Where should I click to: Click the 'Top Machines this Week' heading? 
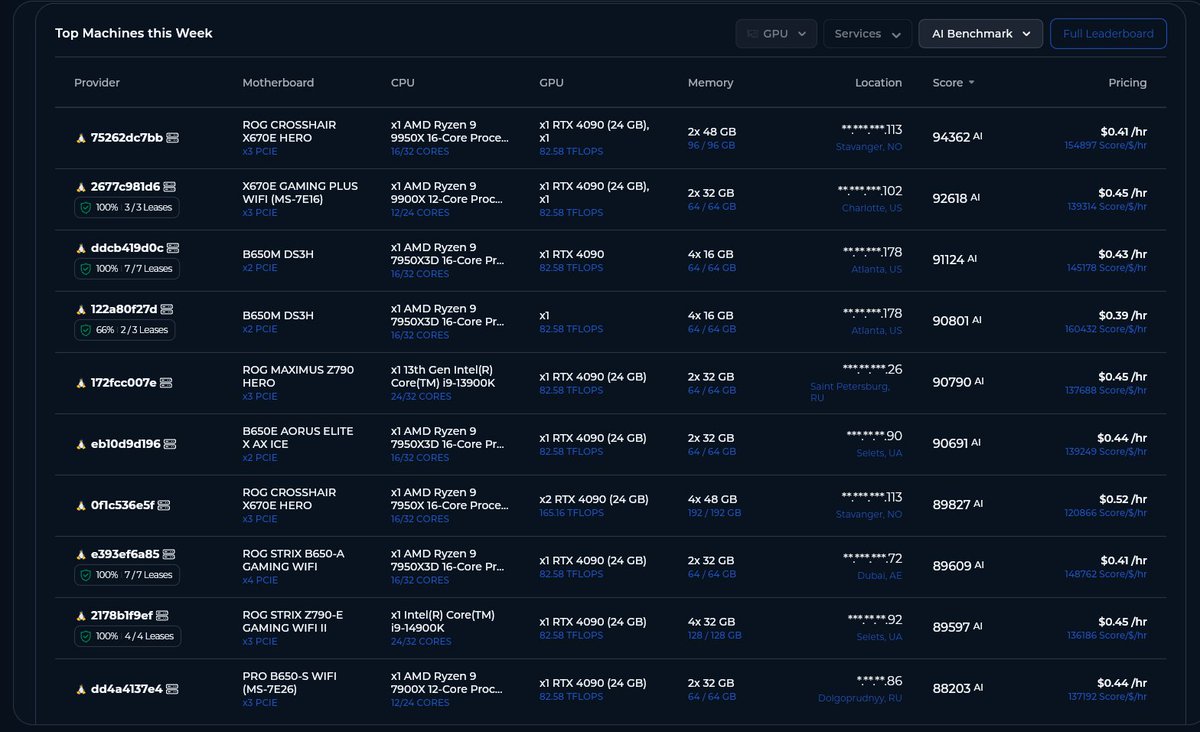[134, 33]
